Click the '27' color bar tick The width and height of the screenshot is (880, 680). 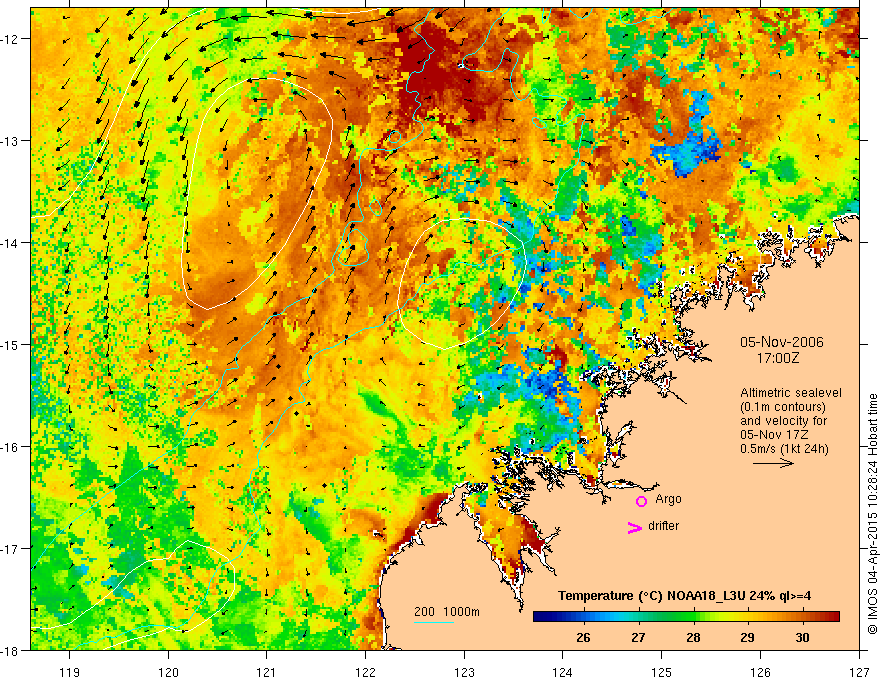tap(638, 637)
